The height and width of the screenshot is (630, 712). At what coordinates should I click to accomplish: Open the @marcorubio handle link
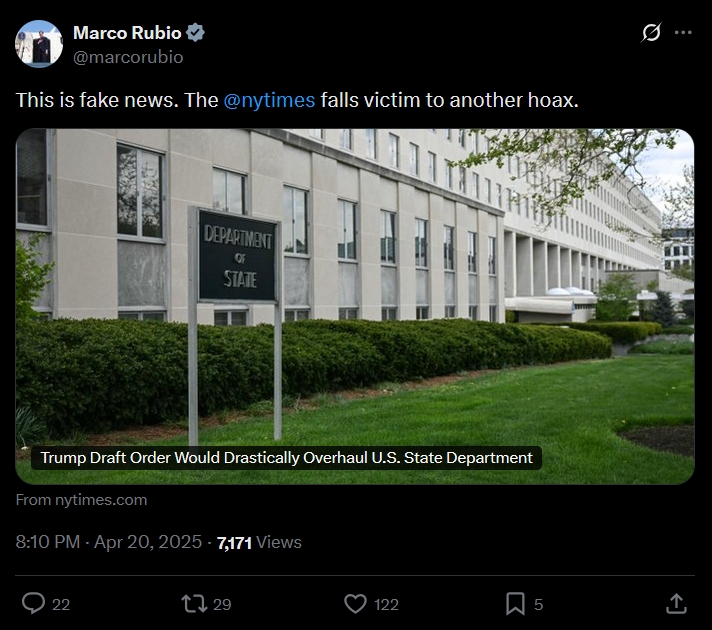(x=128, y=57)
